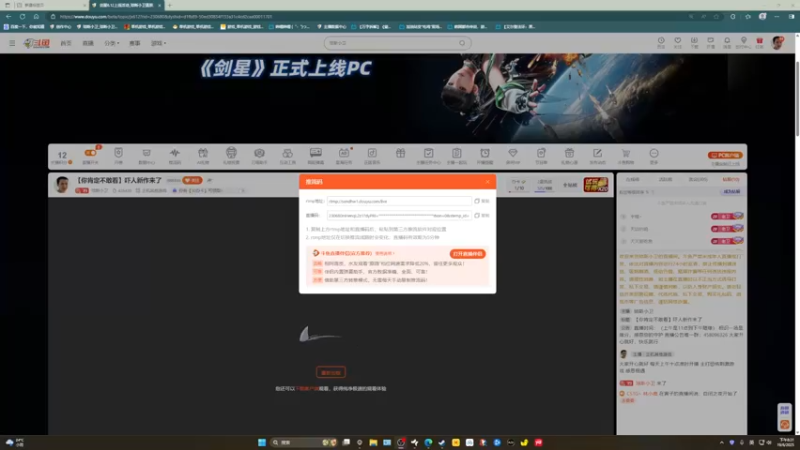Click the orange floating icon at page bottom-right
Screen dimensions: 800x450
[x=785, y=424]
